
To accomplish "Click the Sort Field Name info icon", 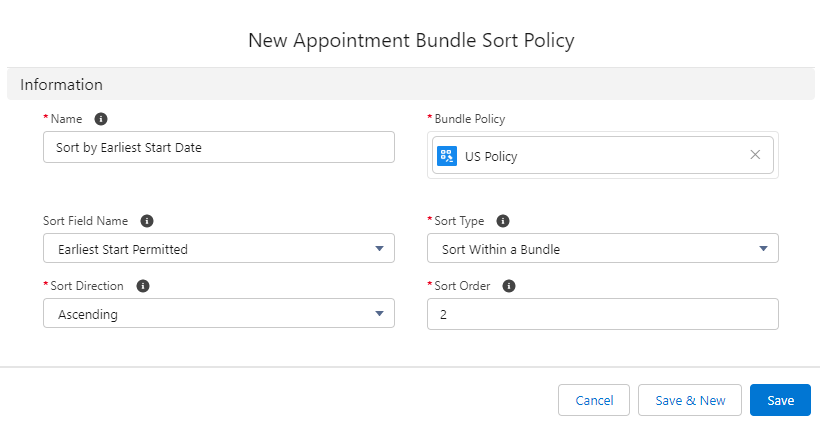I will (x=147, y=221).
